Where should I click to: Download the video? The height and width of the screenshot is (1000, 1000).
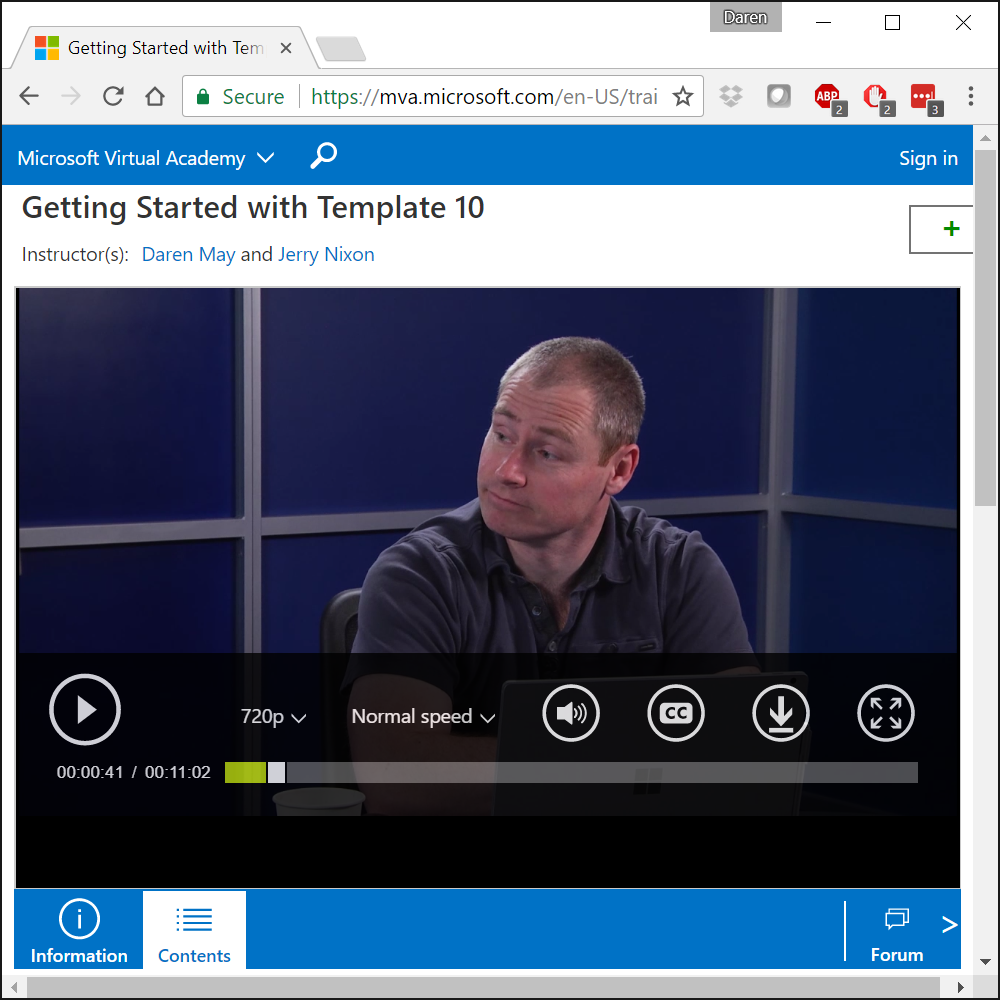coord(781,713)
